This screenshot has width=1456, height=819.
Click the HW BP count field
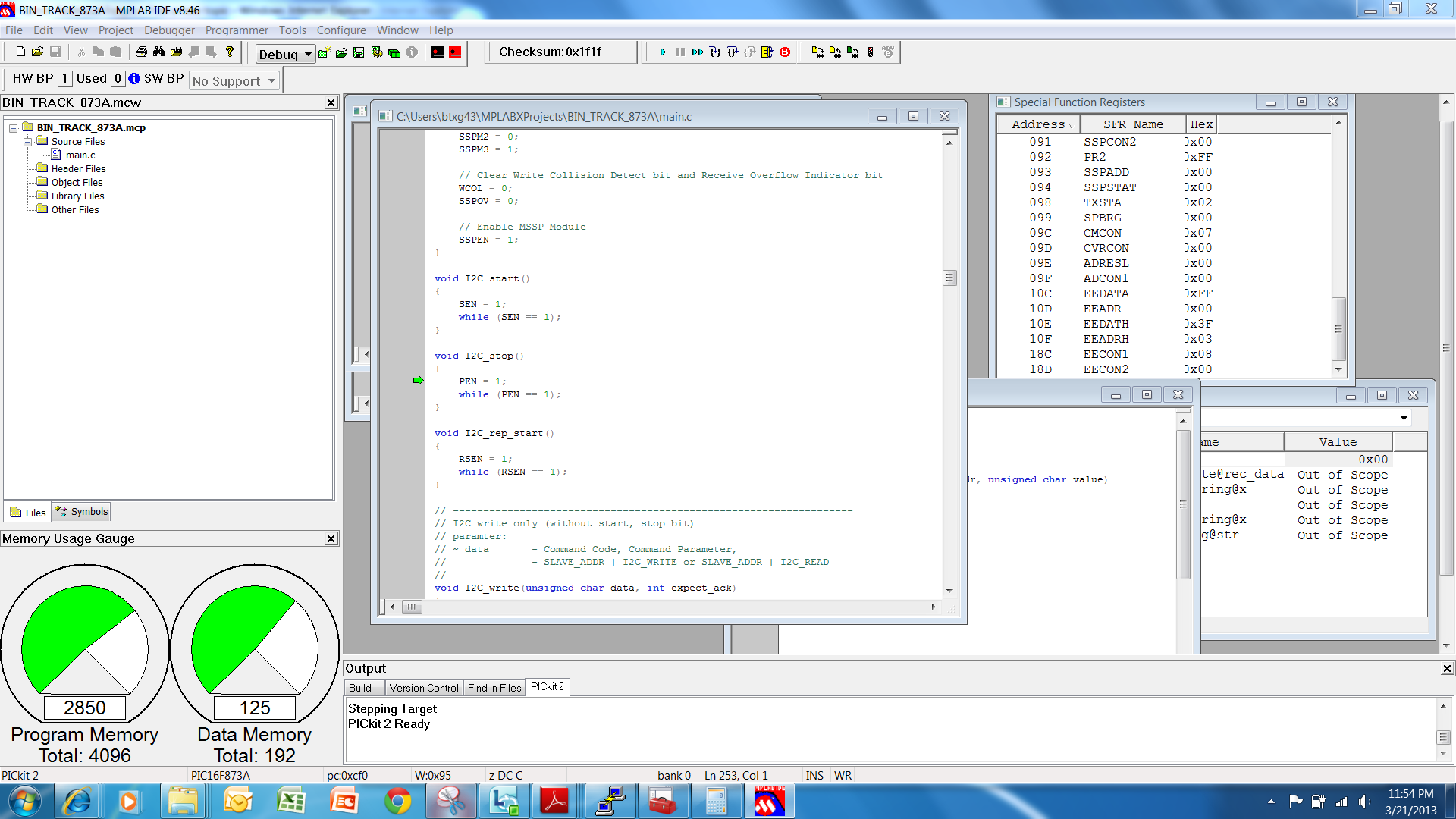[x=65, y=78]
